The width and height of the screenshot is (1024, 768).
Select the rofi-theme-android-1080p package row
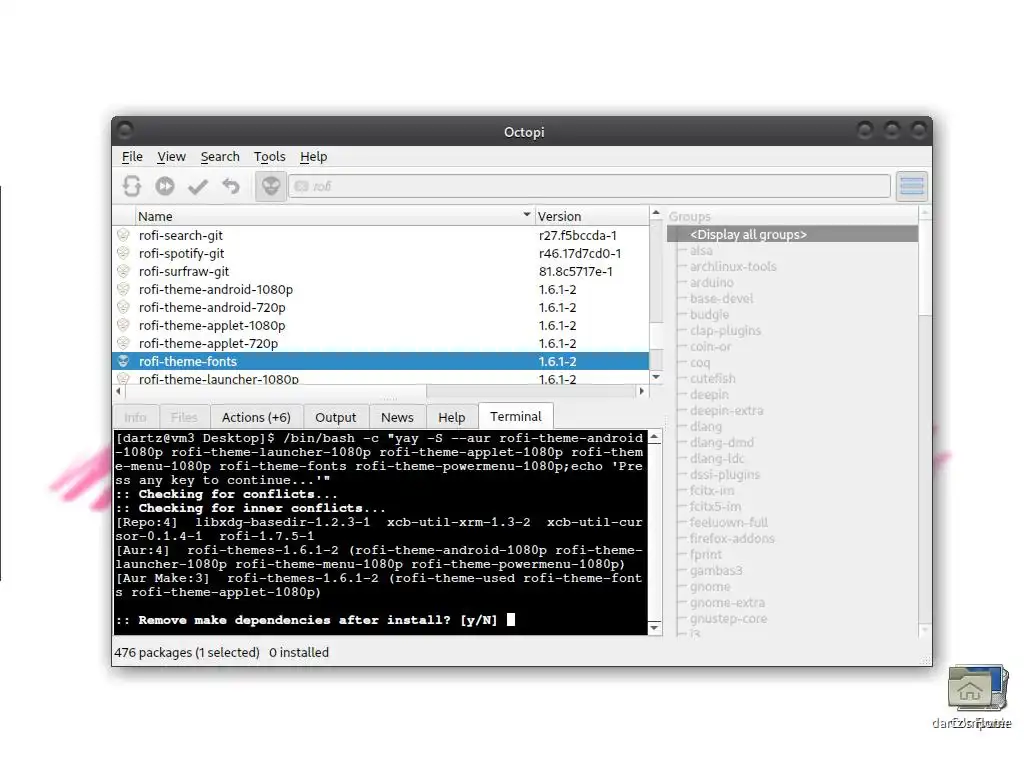tap(381, 289)
